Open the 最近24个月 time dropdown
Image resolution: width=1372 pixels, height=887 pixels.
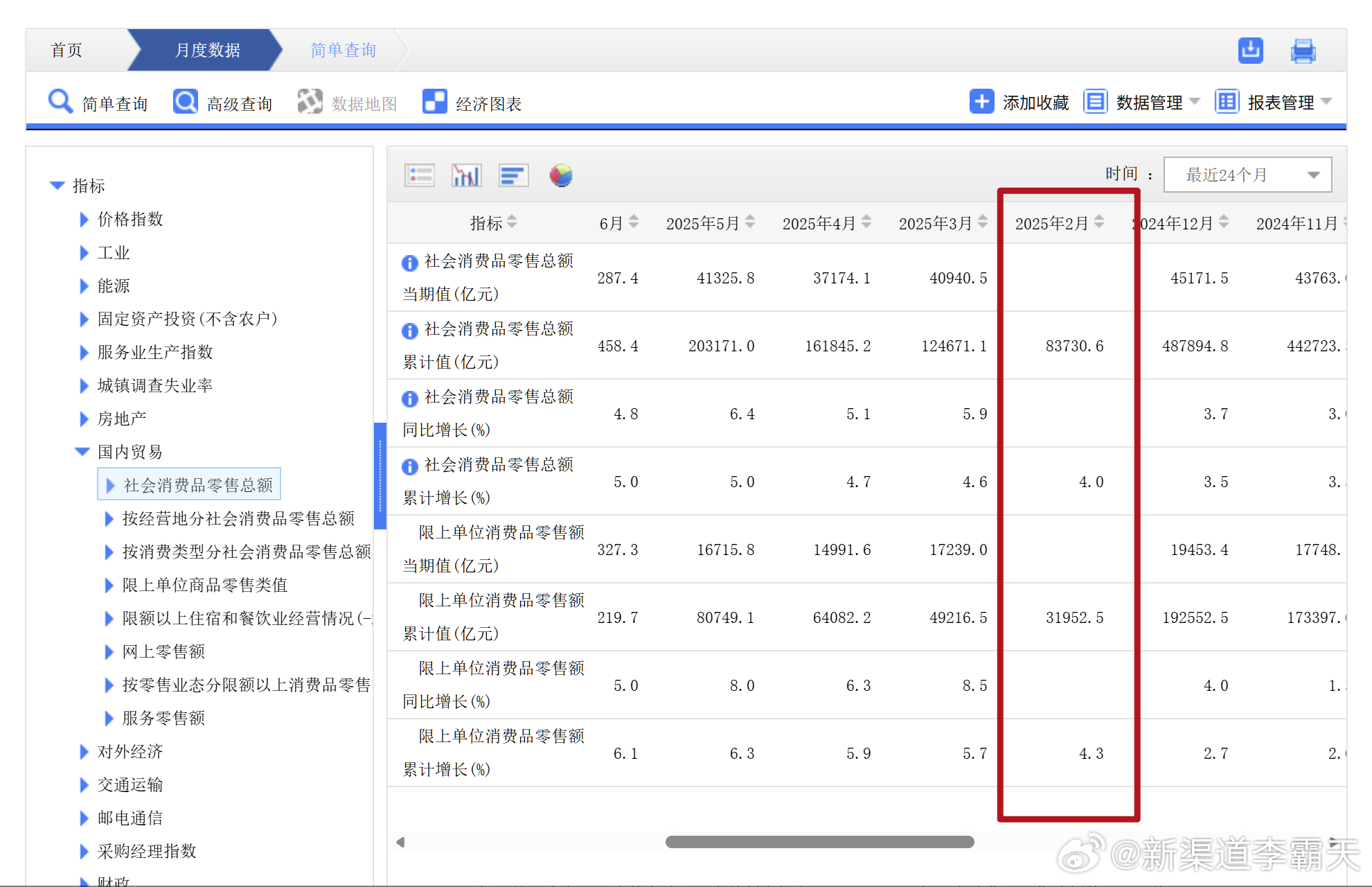point(1247,175)
